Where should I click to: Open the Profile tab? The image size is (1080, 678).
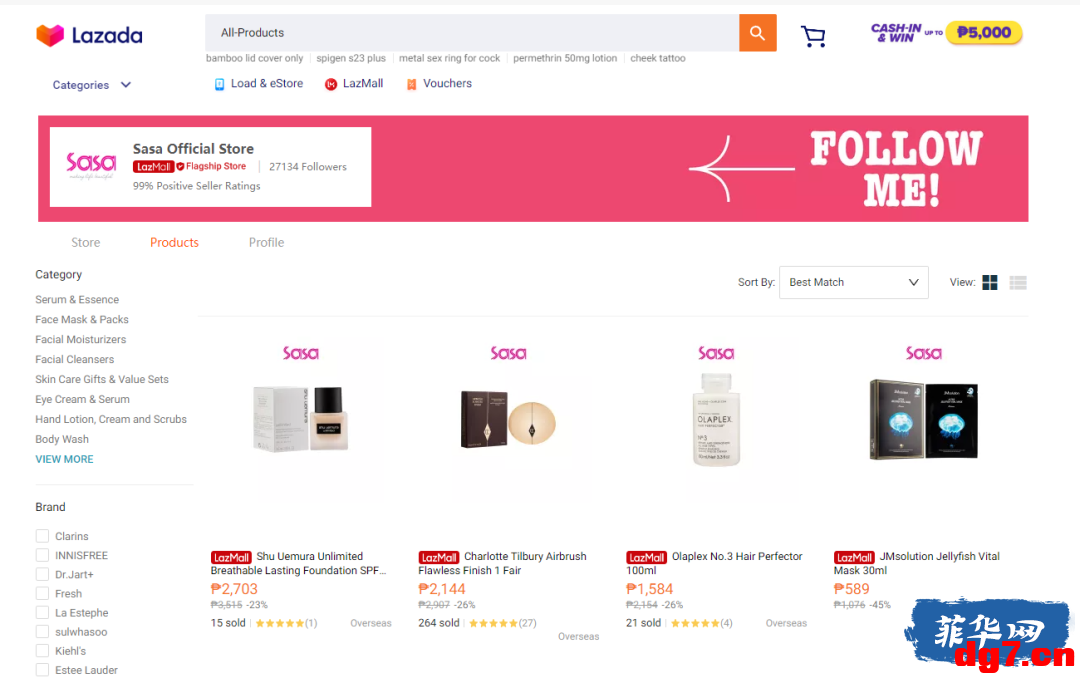267,243
